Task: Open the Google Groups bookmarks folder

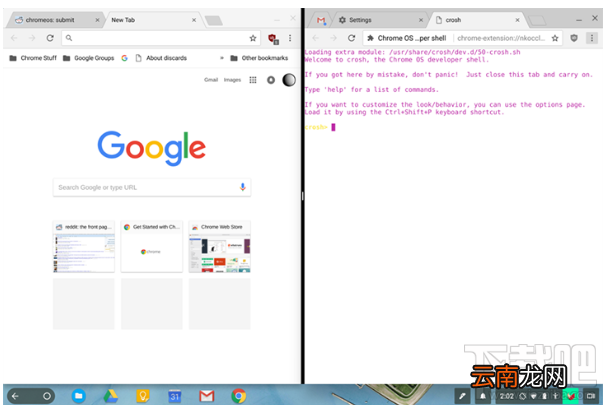Action: tap(89, 58)
